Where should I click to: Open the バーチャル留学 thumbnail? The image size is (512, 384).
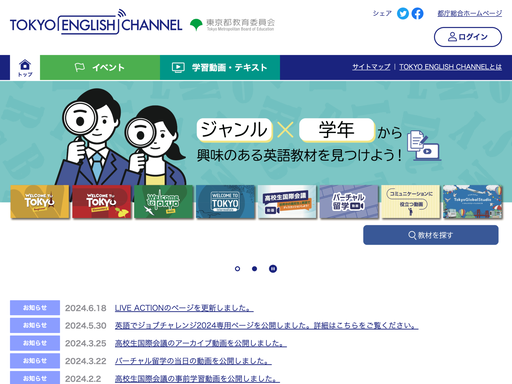349,202
